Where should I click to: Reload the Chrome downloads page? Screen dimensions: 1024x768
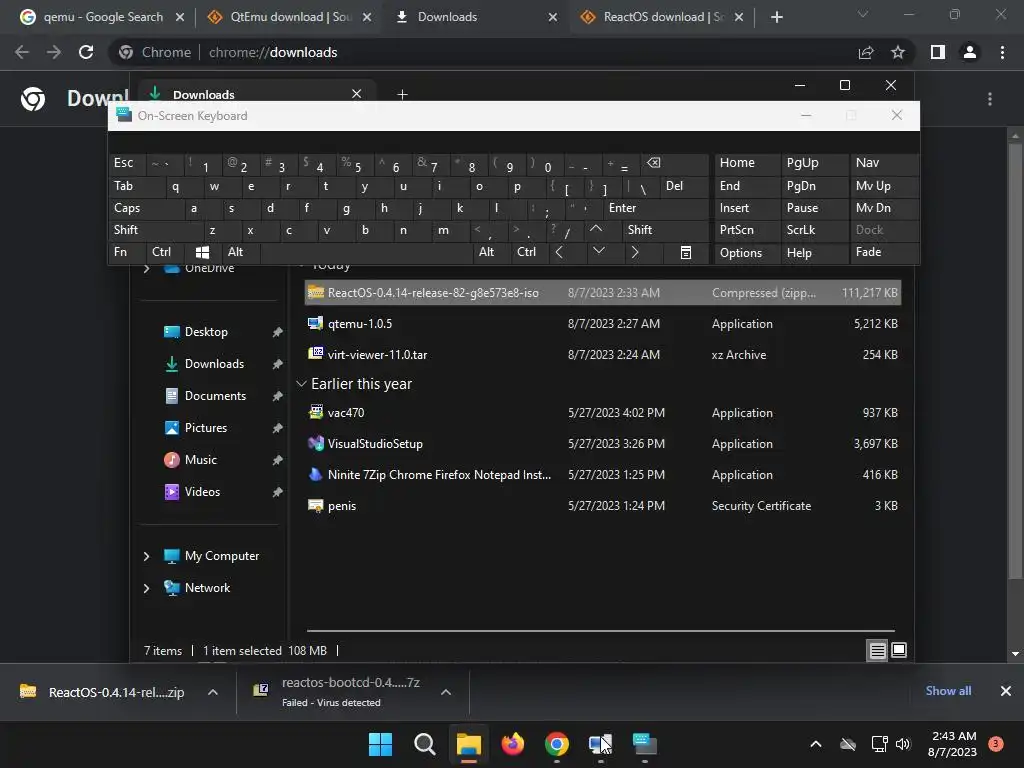tap(86, 52)
